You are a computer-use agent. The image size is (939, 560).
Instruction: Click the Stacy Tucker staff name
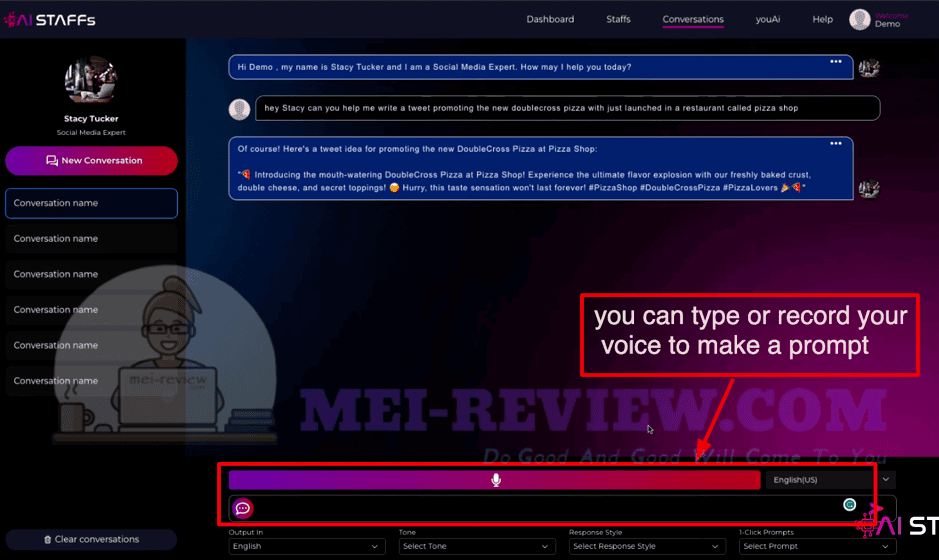91,119
